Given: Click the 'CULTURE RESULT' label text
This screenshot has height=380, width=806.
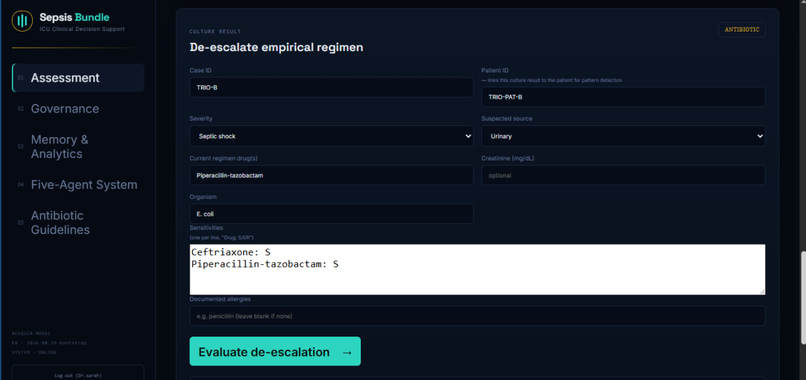Looking at the screenshot, I should coord(215,32).
